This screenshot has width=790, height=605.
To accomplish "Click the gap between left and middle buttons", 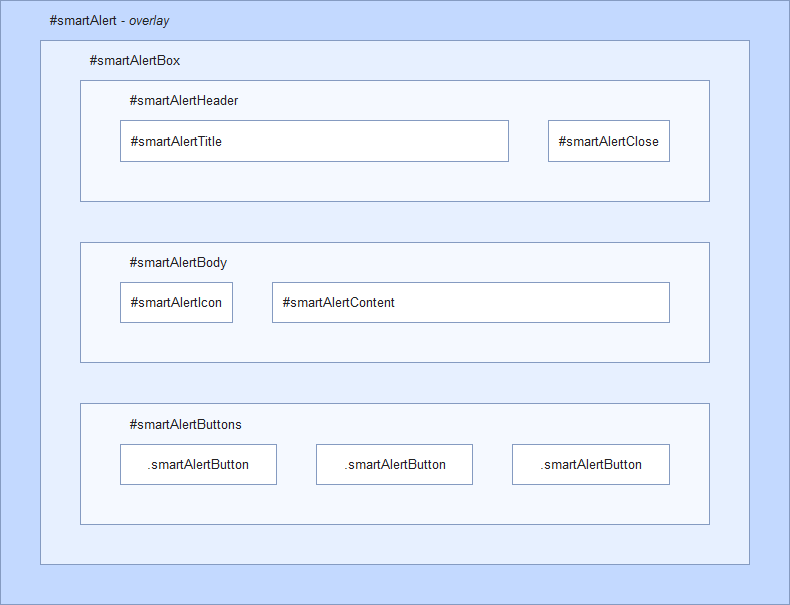I will click(296, 464).
